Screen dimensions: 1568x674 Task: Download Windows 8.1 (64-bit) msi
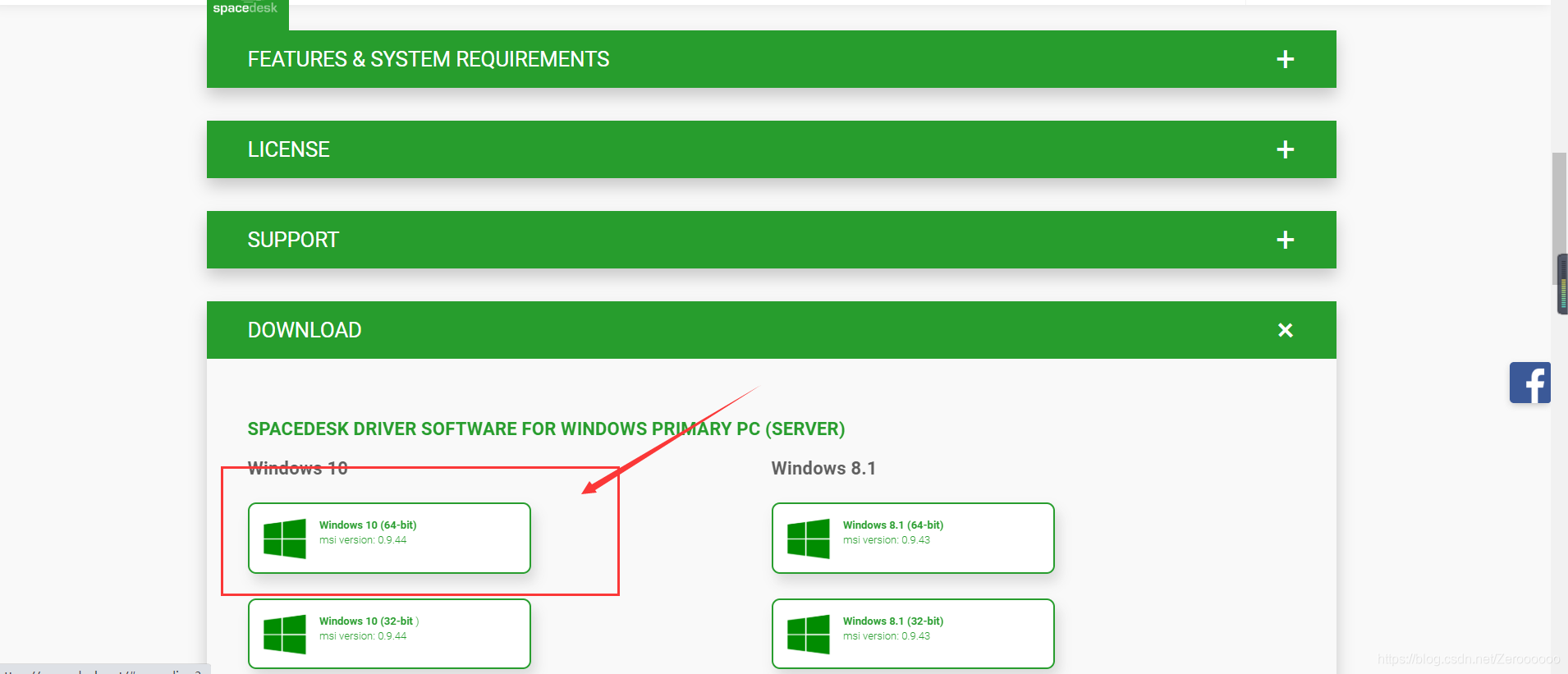click(913, 538)
